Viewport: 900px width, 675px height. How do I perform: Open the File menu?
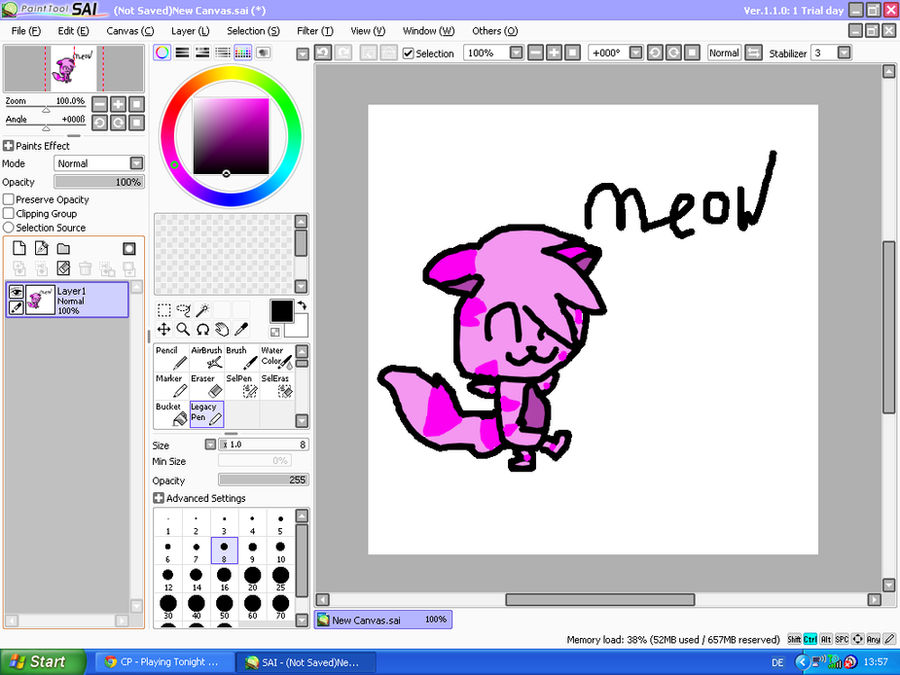(x=26, y=31)
